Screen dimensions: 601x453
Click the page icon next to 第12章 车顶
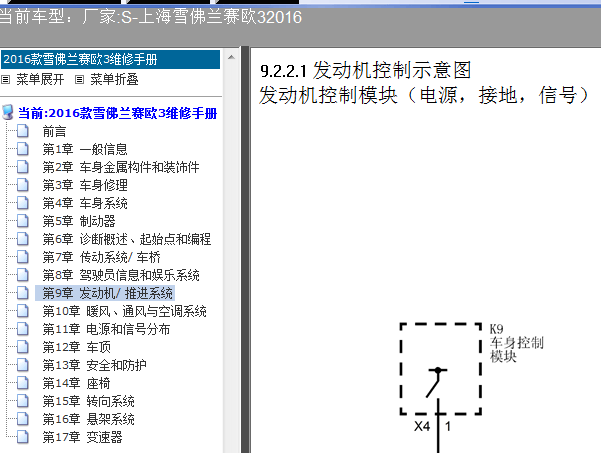pyautogui.click(x=23, y=347)
